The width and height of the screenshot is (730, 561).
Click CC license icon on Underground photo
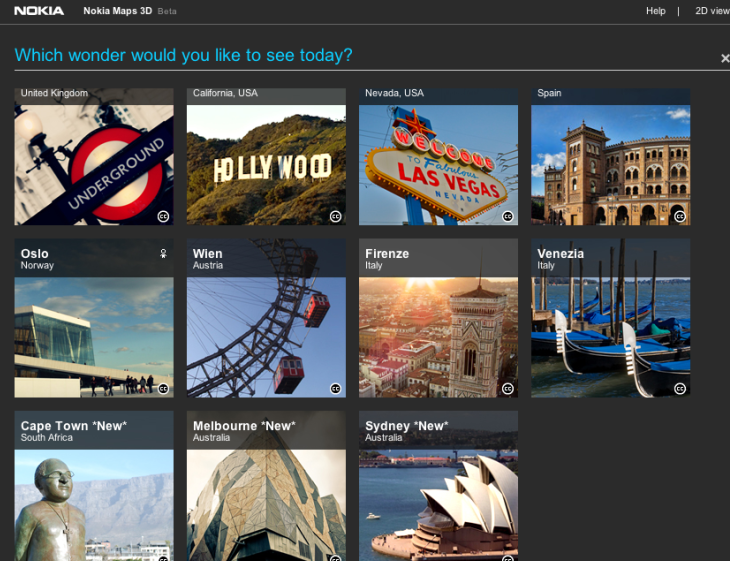[x=163, y=216]
